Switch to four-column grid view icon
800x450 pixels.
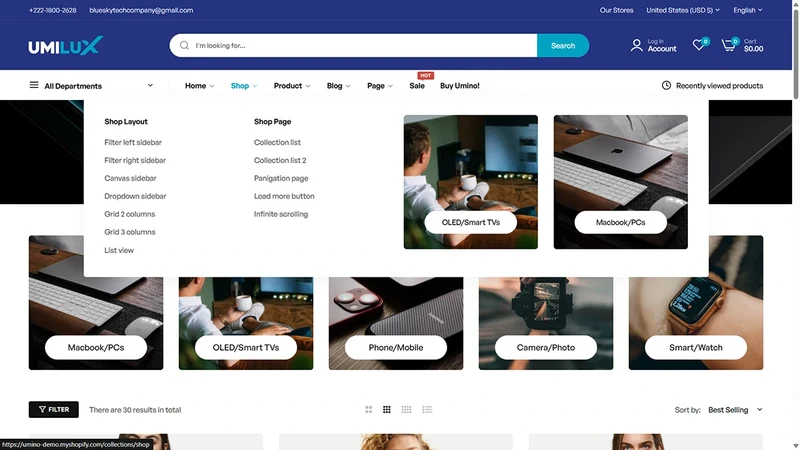coord(406,410)
